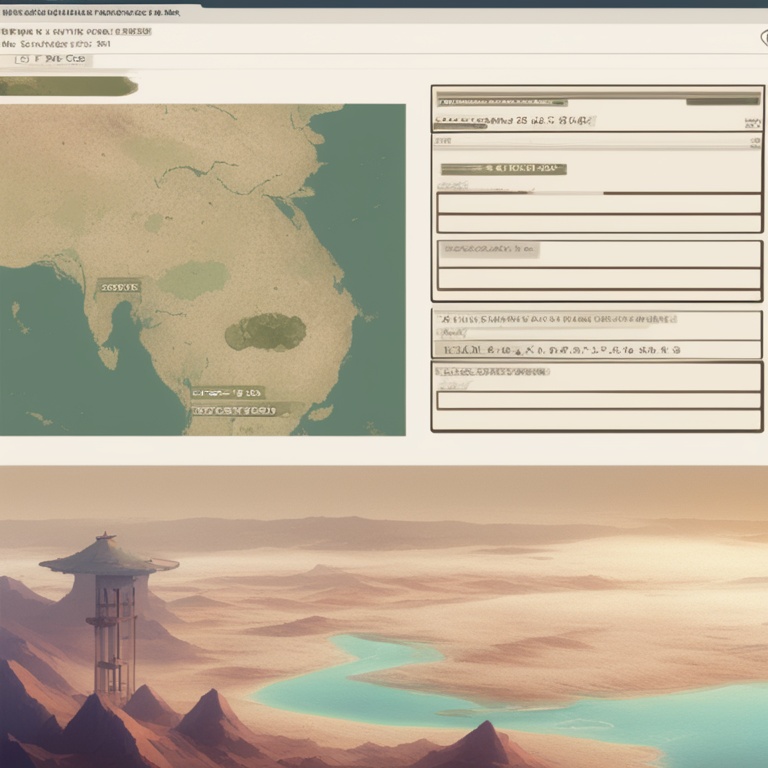Click the light green highlighted area on the map
The image size is (768, 768).
(x=193, y=279)
